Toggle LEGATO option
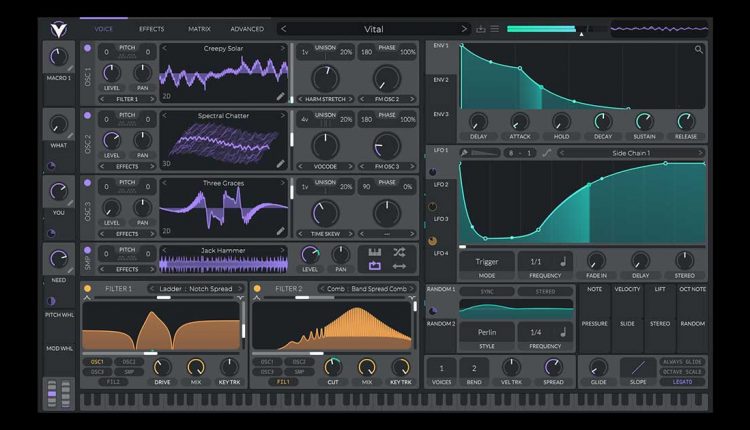Viewport: 750px width, 430px height. 683,382
